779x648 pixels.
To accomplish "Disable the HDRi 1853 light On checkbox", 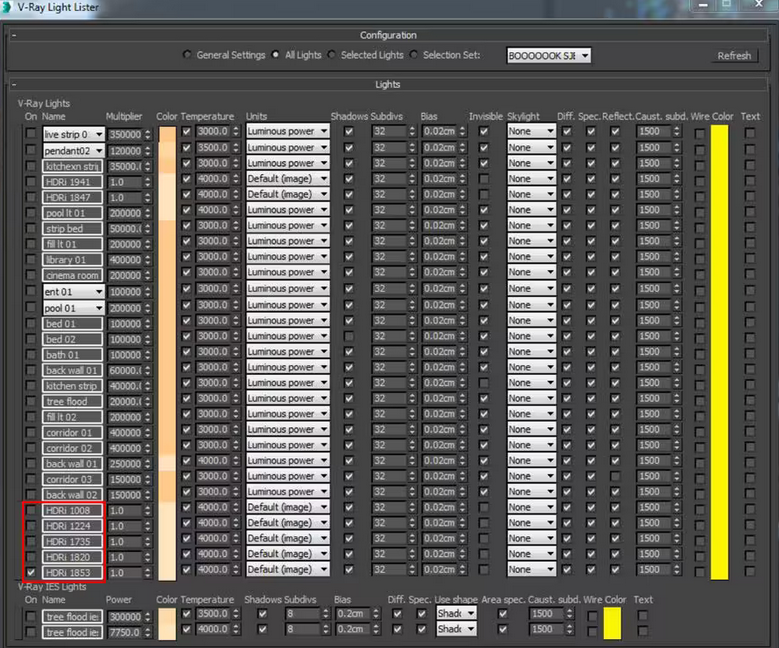I will (x=31, y=572).
